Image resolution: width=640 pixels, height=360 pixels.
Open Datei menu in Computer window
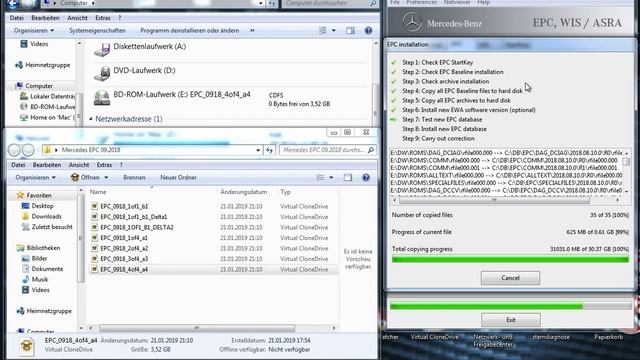[x=16, y=18]
